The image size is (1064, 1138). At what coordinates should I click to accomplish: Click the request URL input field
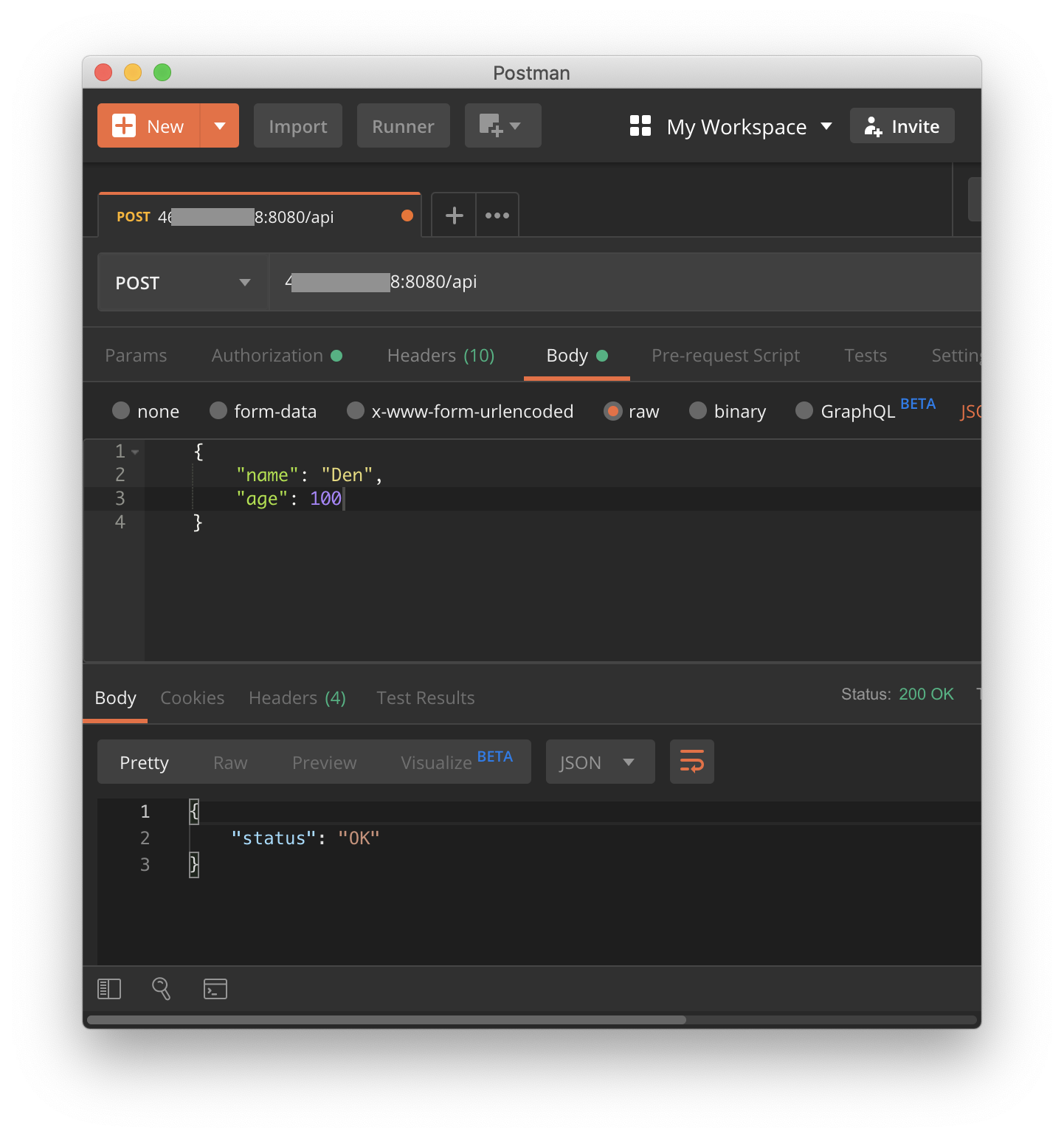[626, 282]
